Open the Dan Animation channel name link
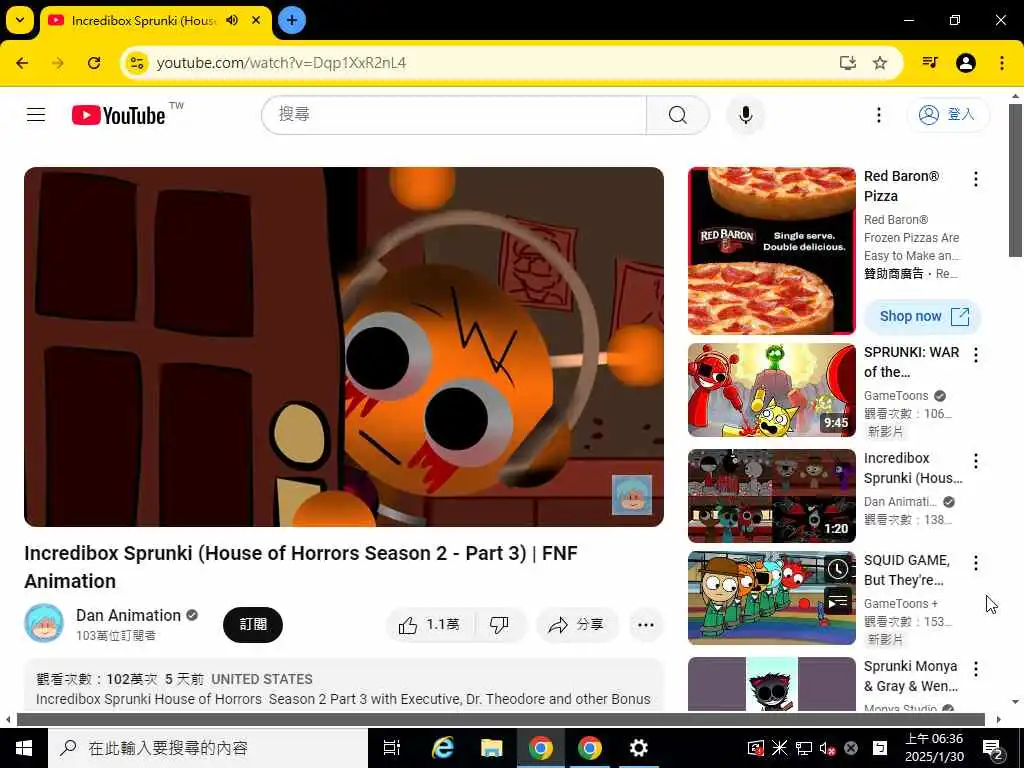The image size is (1024, 768). click(x=128, y=615)
